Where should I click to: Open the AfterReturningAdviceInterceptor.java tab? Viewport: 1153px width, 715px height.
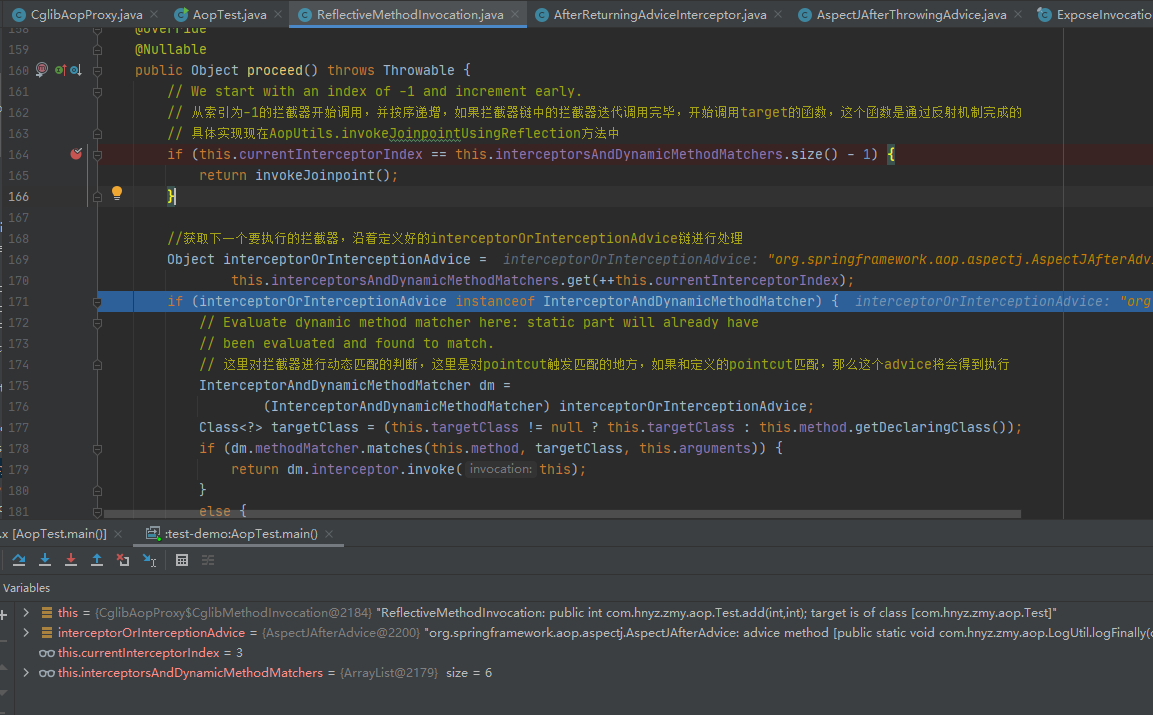pyautogui.click(x=660, y=15)
